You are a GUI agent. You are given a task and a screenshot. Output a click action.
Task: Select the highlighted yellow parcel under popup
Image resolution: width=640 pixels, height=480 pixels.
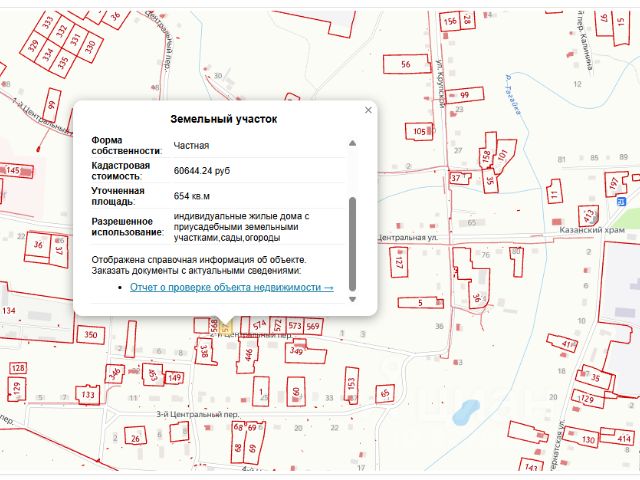pyautogui.click(x=225, y=327)
